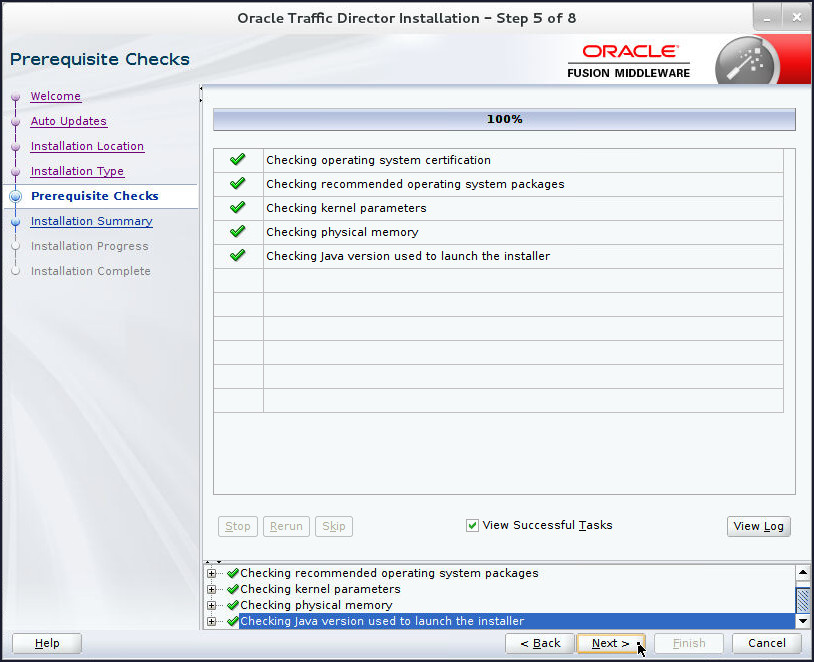The image size is (814, 662).
Task: Uncheck View Successful Tasks
Action: coord(472,524)
